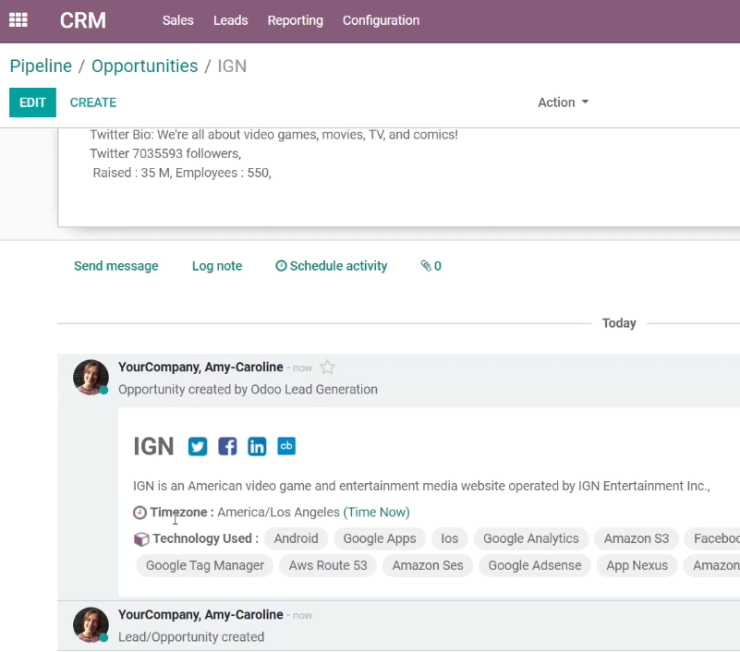Click the Timezone clock icon

point(140,512)
